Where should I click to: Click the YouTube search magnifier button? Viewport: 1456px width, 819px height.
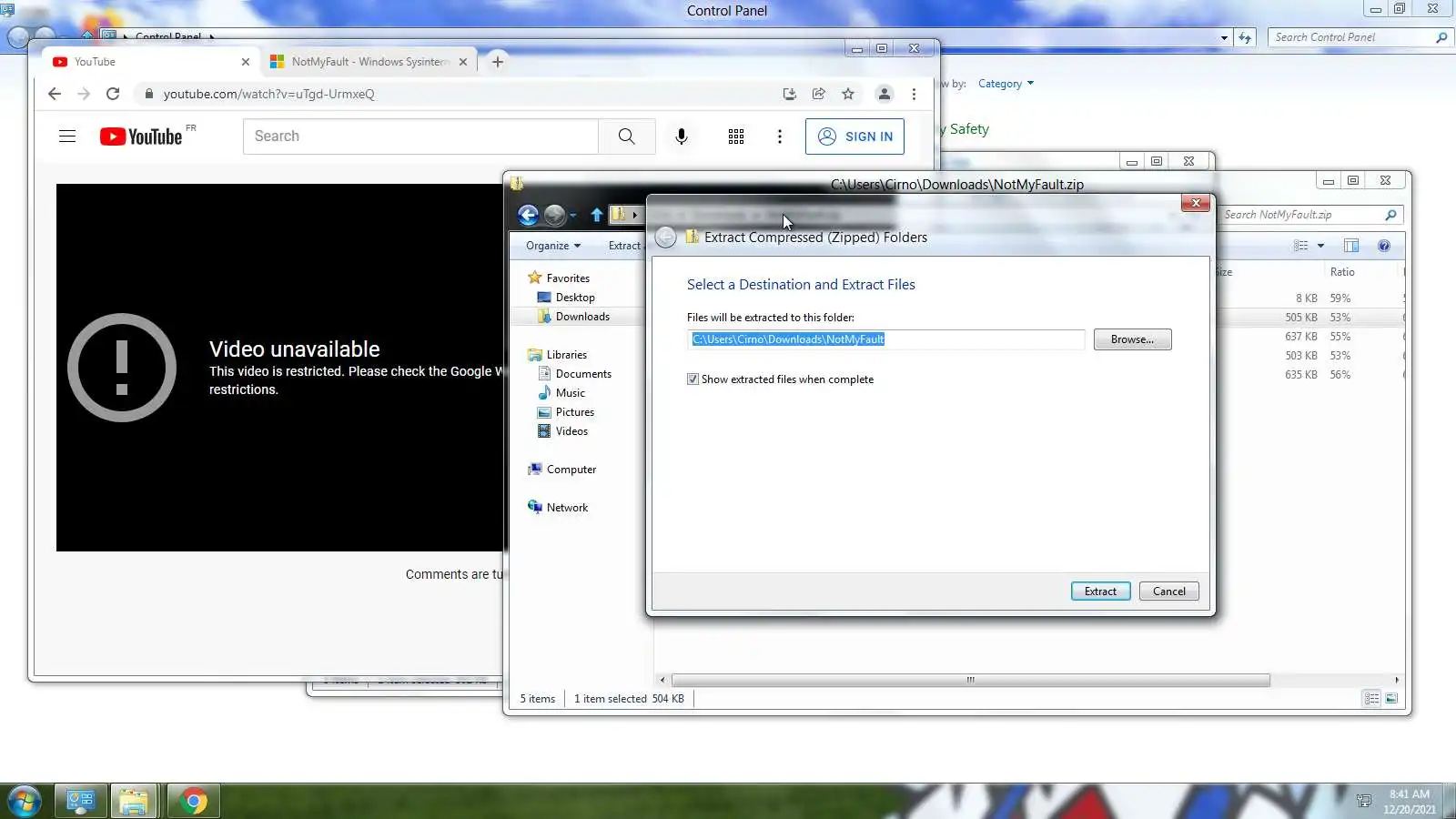point(626,136)
